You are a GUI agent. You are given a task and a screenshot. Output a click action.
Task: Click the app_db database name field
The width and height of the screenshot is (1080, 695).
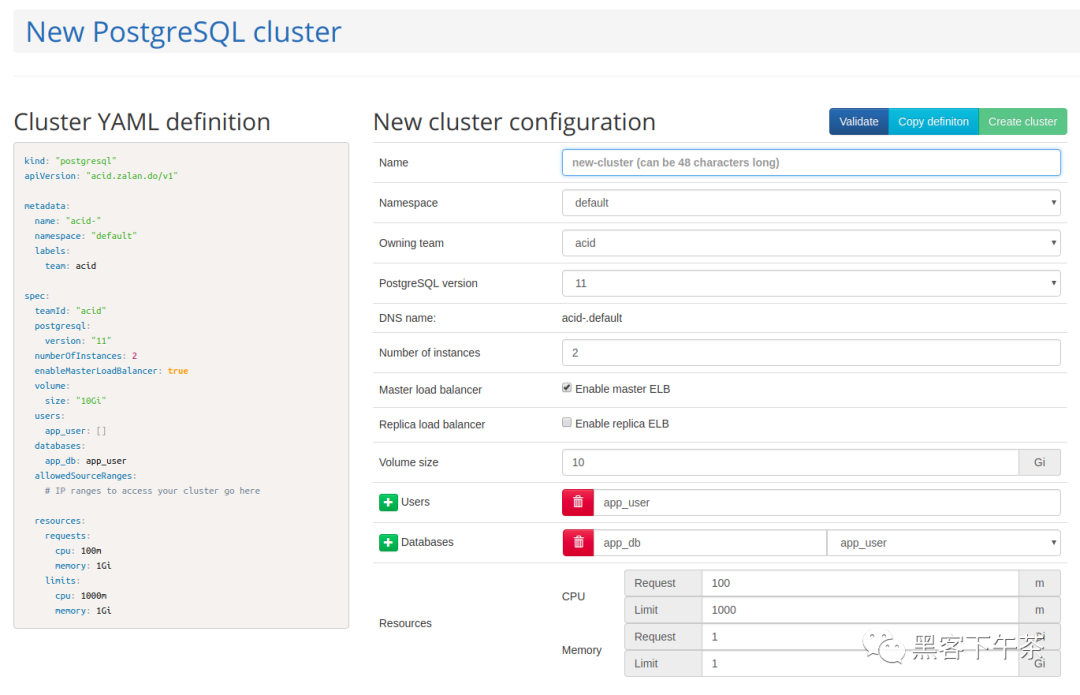709,543
